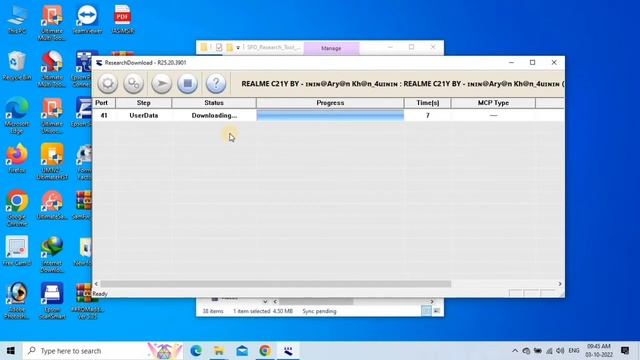The height and width of the screenshot is (360, 640).
Task: Click the taskbar search box
Action: point(103,351)
